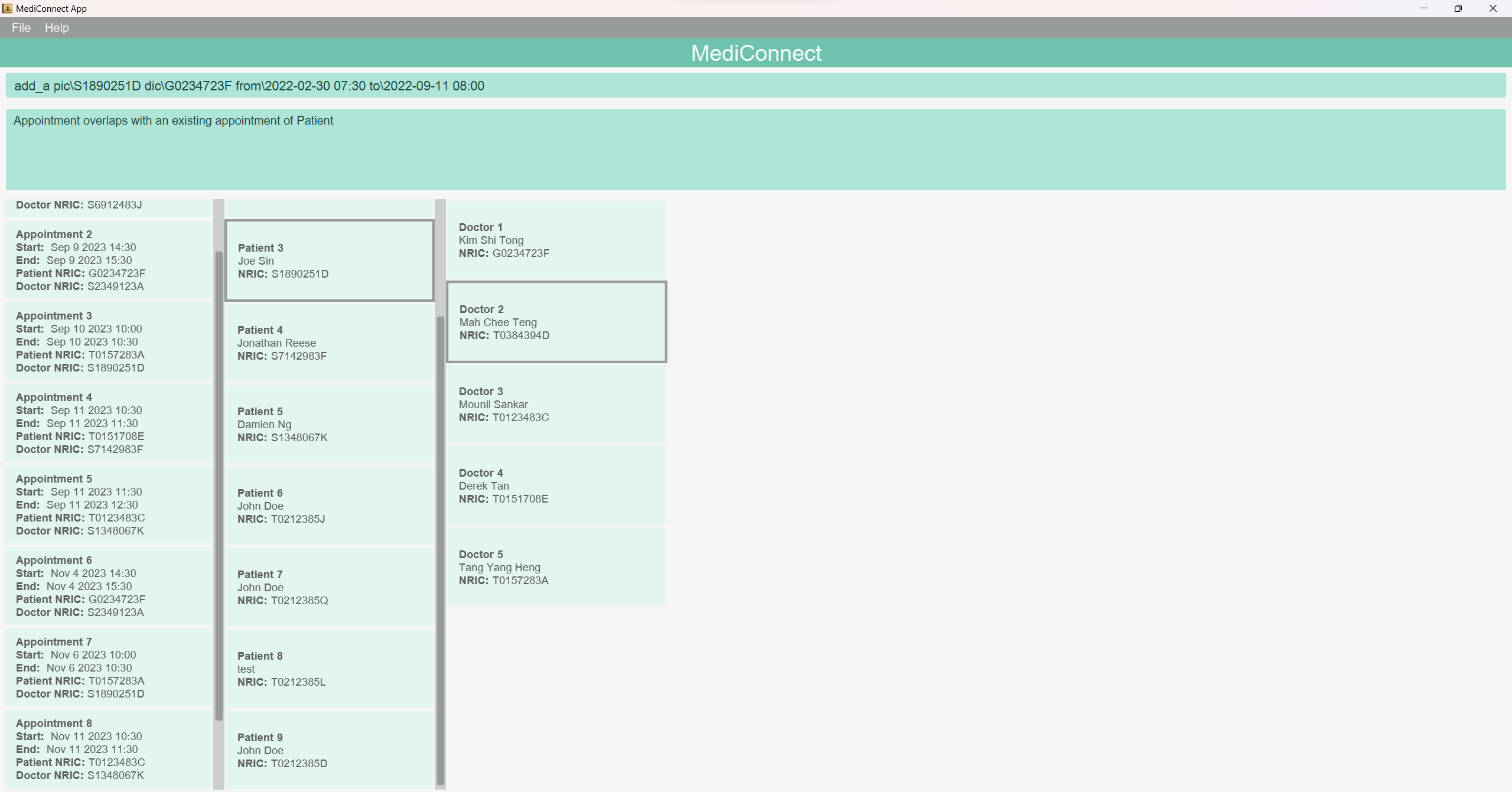Click the MediConnect app icon in title bar
Image resolution: width=1512 pixels, height=792 pixels.
click(x=7, y=8)
